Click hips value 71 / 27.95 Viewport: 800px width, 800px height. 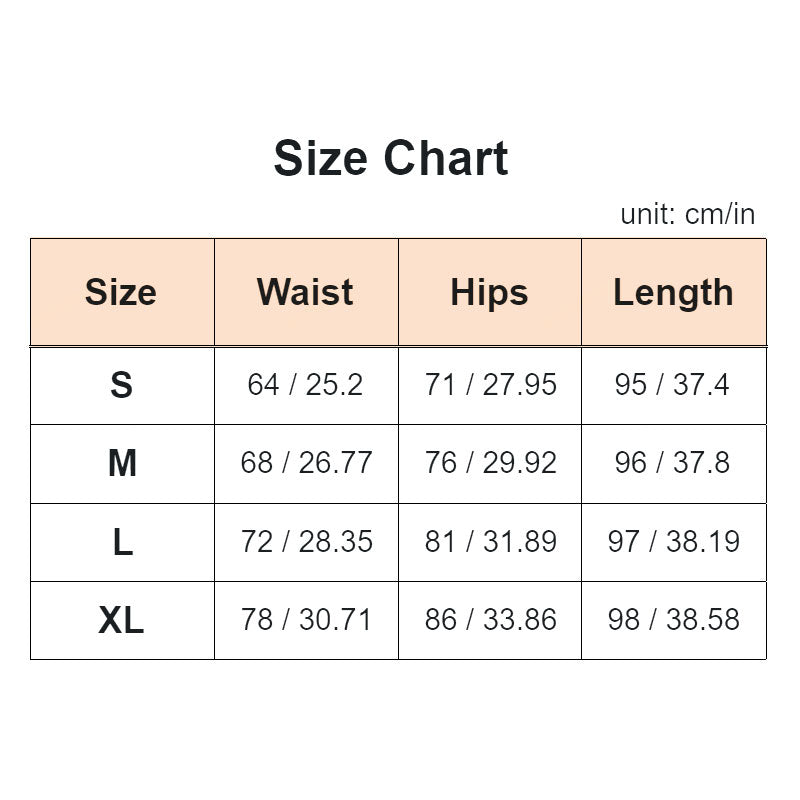[x=490, y=385]
